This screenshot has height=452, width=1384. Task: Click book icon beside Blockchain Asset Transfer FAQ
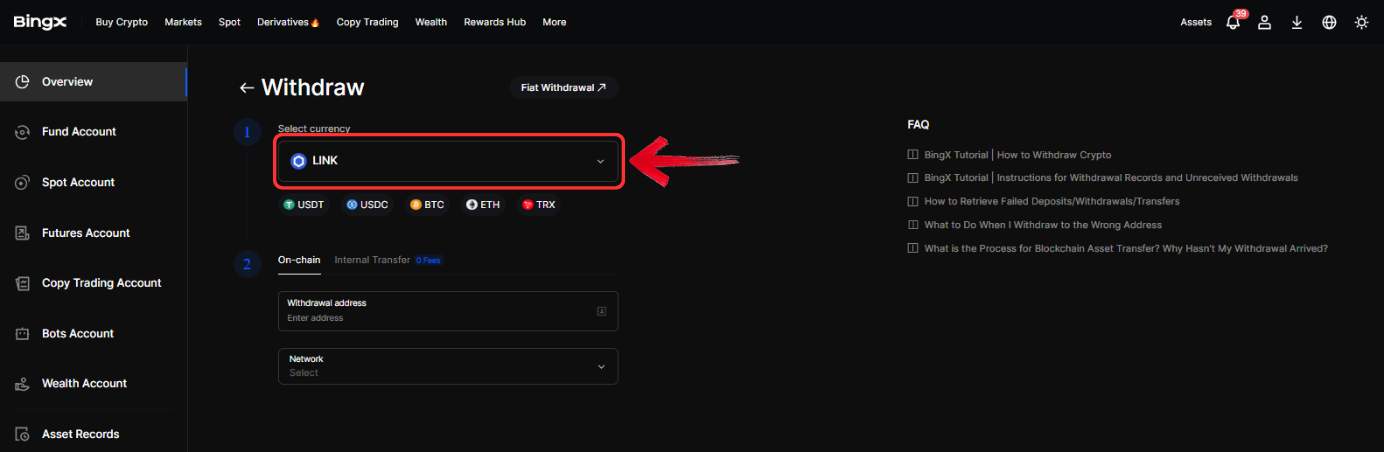pos(912,248)
